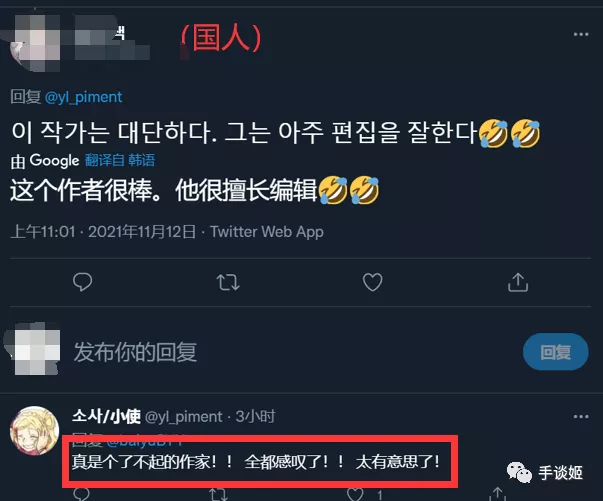Viewport: 603px width, 501px height.
Task: Open the 소사/小使 display name
Action: [107, 416]
